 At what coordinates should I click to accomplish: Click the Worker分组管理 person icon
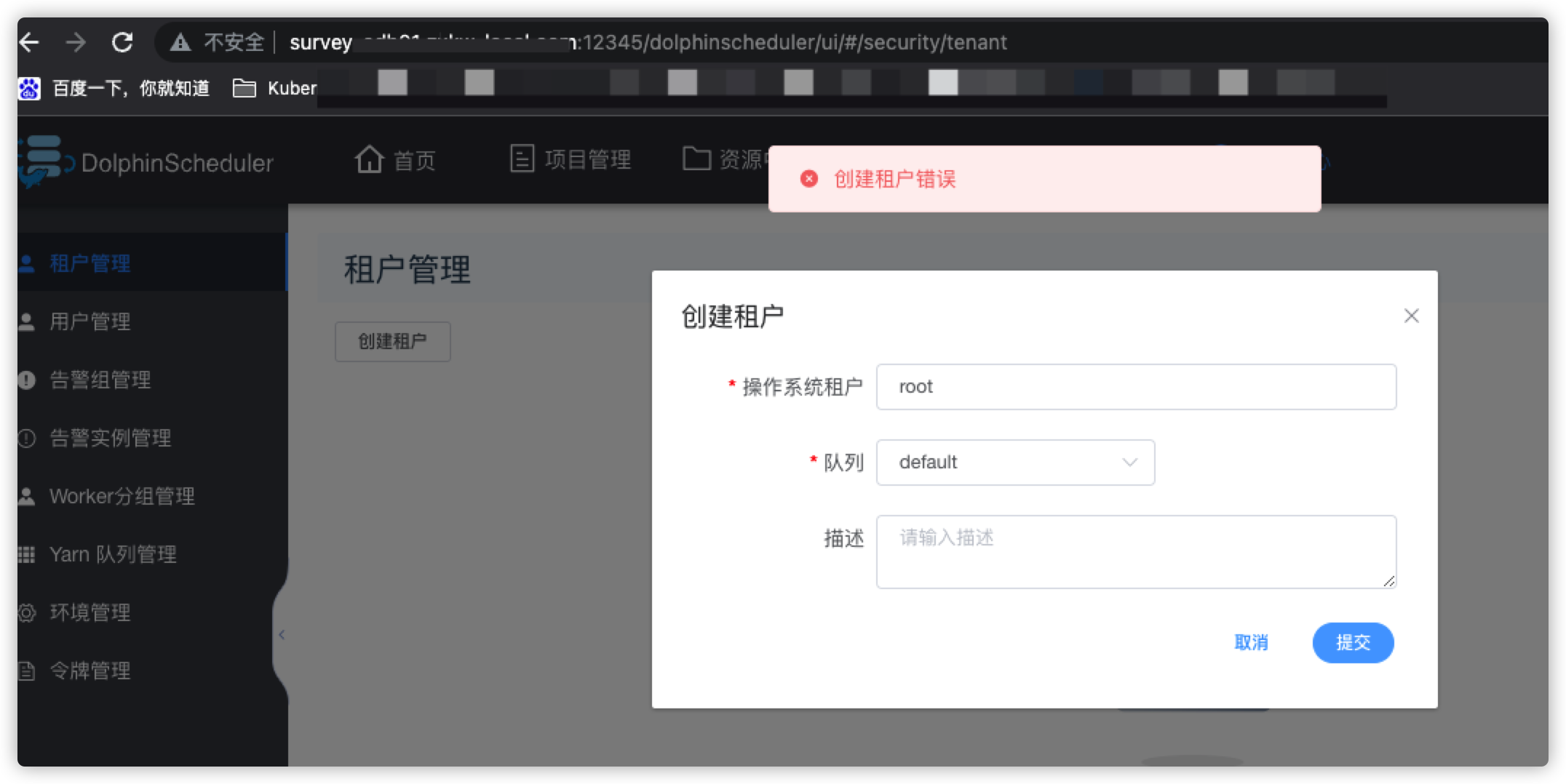point(26,496)
